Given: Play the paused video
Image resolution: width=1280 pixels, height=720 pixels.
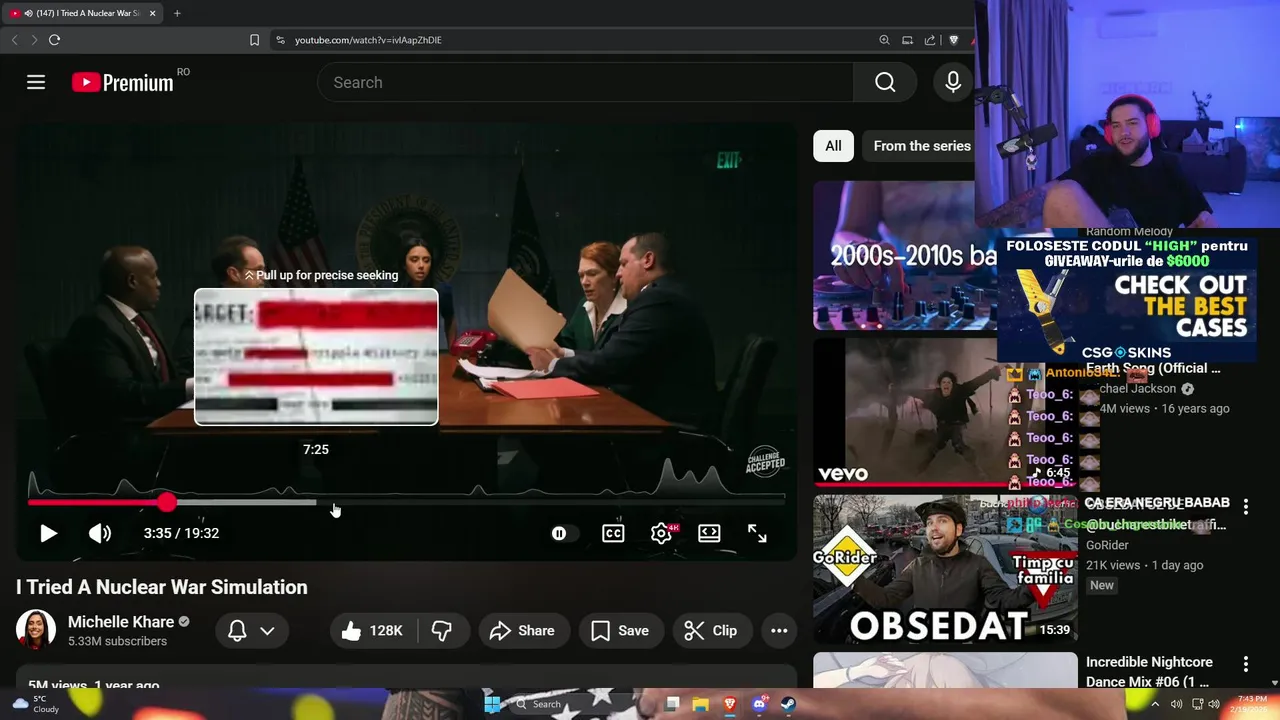Looking at the screenshot, I should click(x=48, y=533).
